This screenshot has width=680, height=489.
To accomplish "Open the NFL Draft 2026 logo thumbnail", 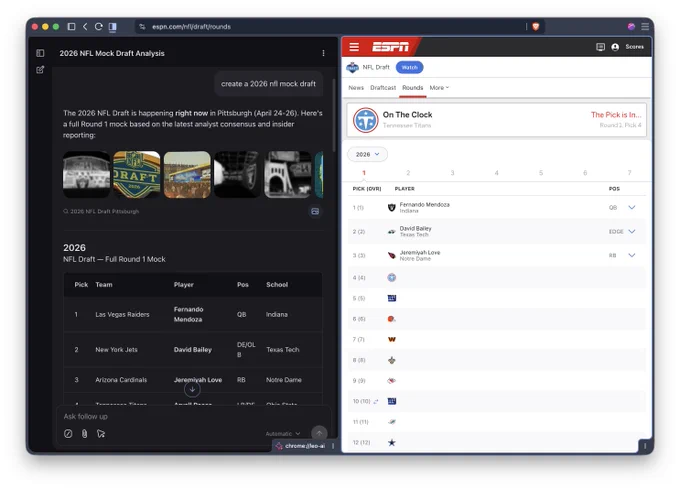I will 137,174.
